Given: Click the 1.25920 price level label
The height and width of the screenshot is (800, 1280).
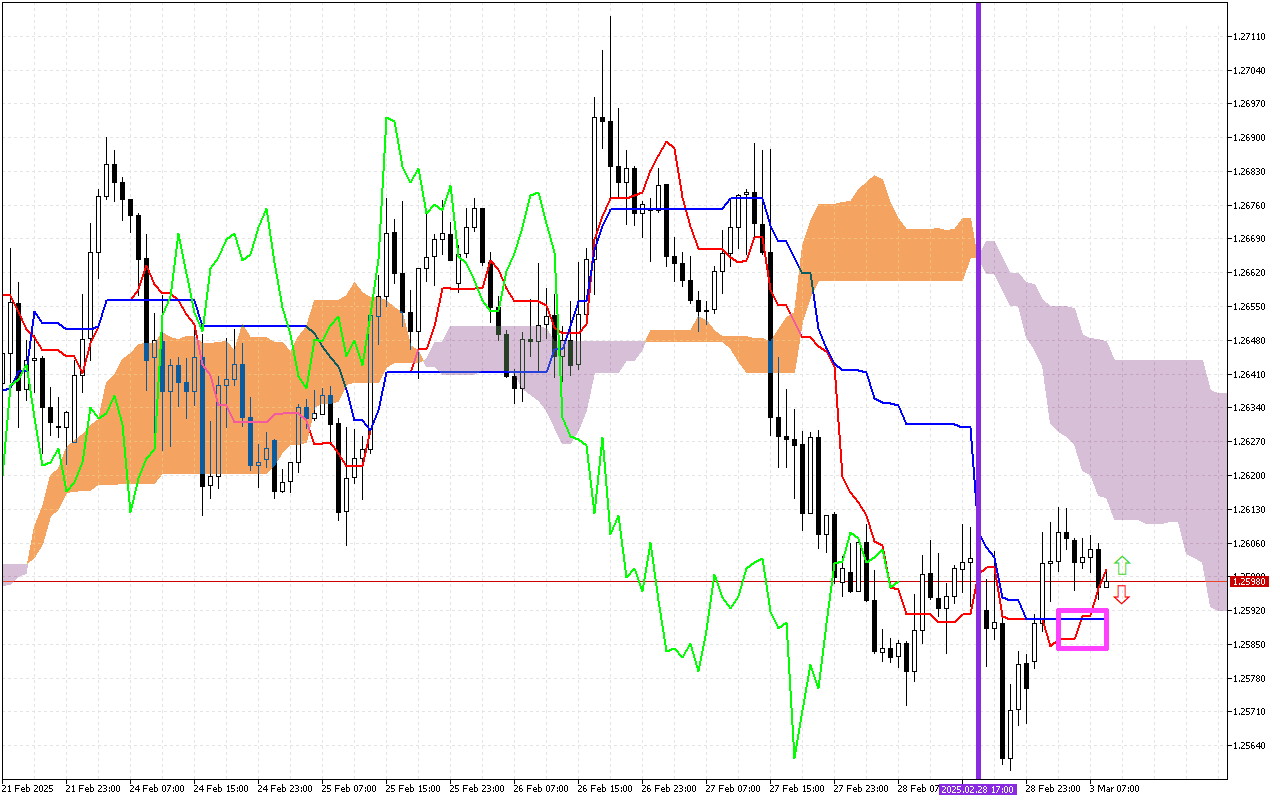Looking at the screenshot, I should (x=1250, y=611).
